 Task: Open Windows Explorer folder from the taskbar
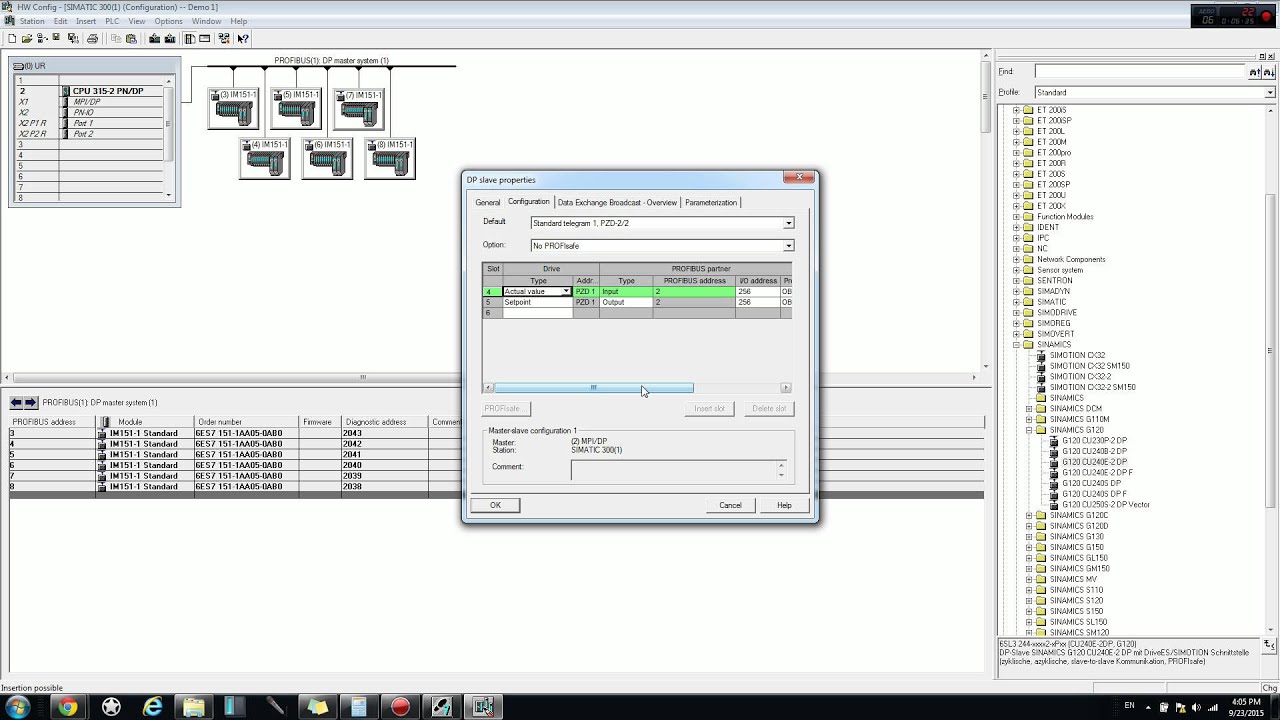(x=194, y=707)
